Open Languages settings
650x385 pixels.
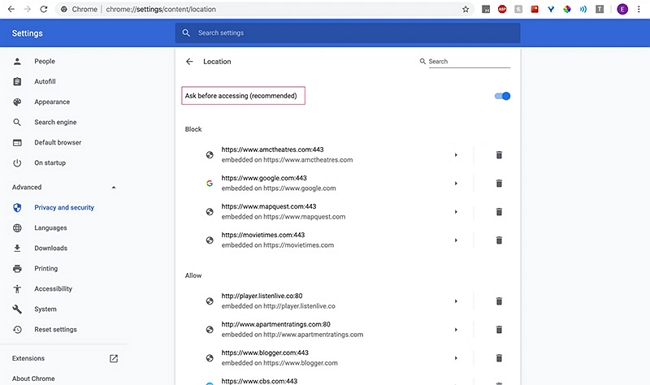pyautogui.click(x=51, y=228)
